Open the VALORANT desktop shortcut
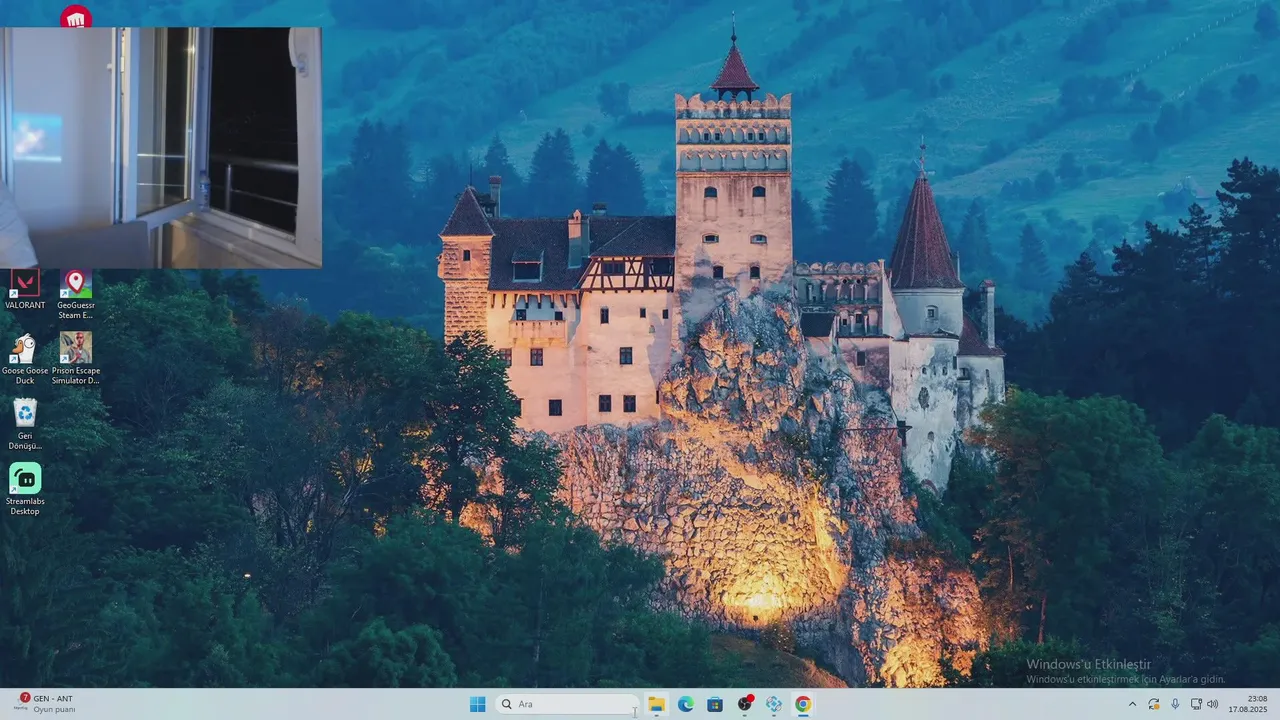The width and height of the screenshot is (1280, 720). (x=24, y=289)
